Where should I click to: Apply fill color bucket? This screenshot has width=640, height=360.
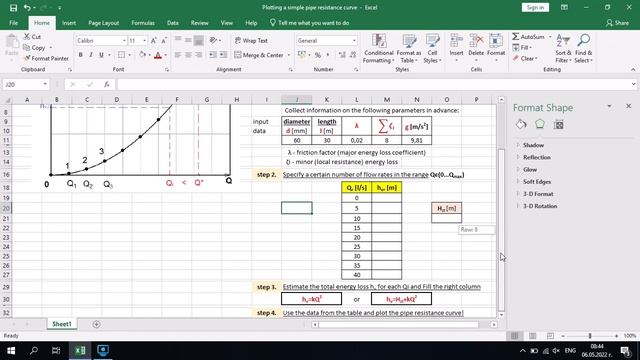pyautogui.click(x=142, y=55)
